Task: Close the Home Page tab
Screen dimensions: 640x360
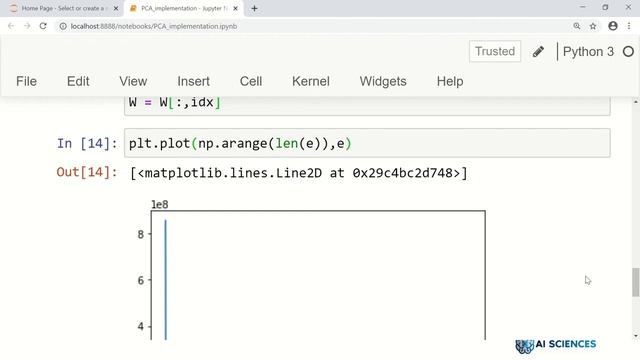Action: click(x=116, y=8)
